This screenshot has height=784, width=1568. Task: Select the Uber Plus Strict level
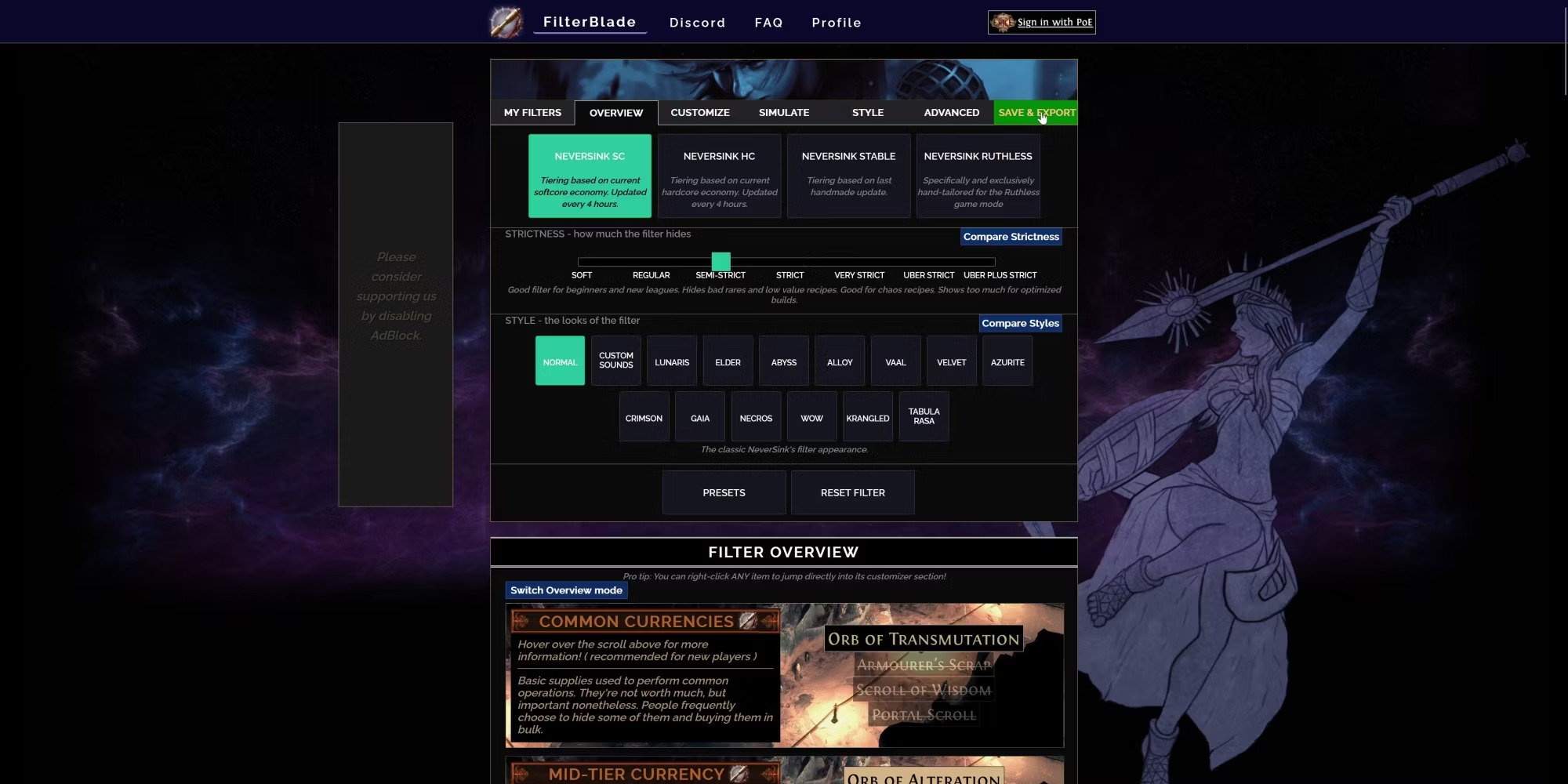pyautogui.click(x=1000, y=275)
